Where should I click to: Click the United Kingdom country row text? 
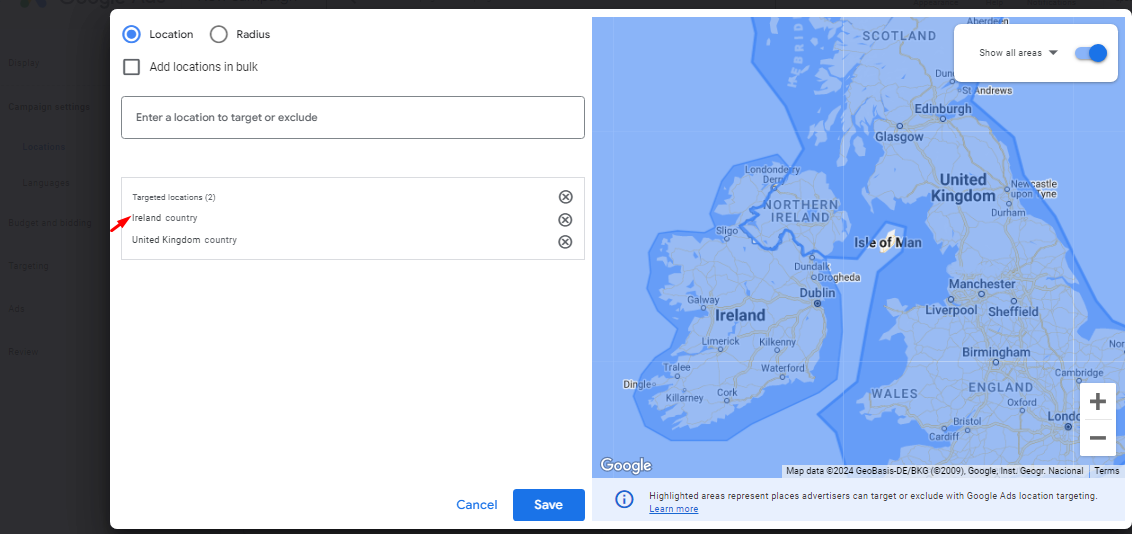pyautogui.click(x=184, y=240)
